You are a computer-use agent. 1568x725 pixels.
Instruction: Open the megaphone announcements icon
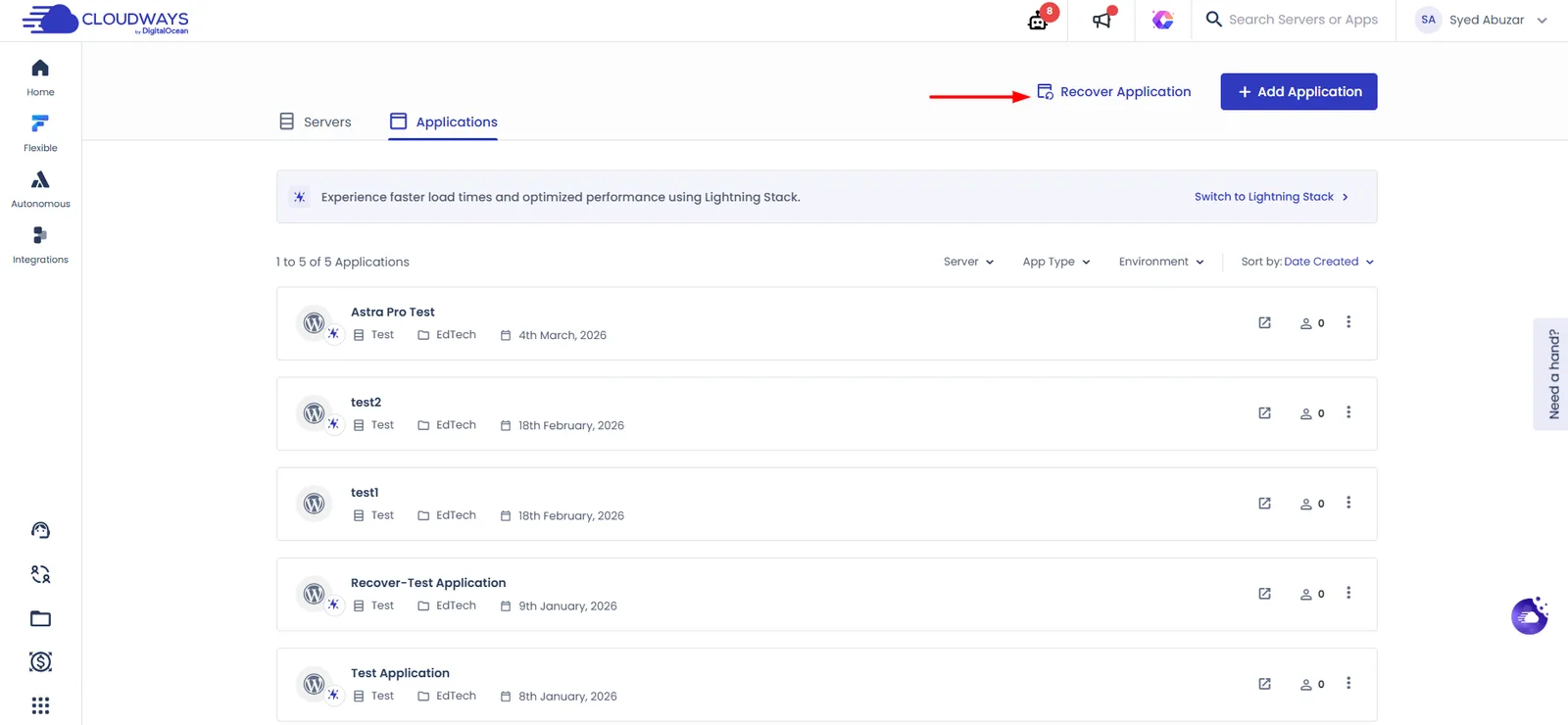pos(1102,20)
